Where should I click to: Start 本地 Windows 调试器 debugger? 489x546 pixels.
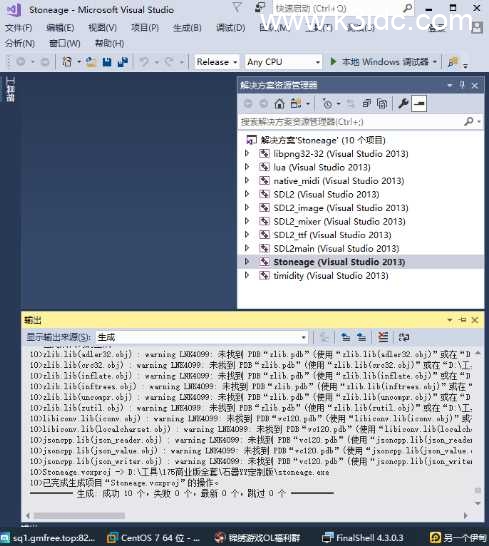[381, 62]
